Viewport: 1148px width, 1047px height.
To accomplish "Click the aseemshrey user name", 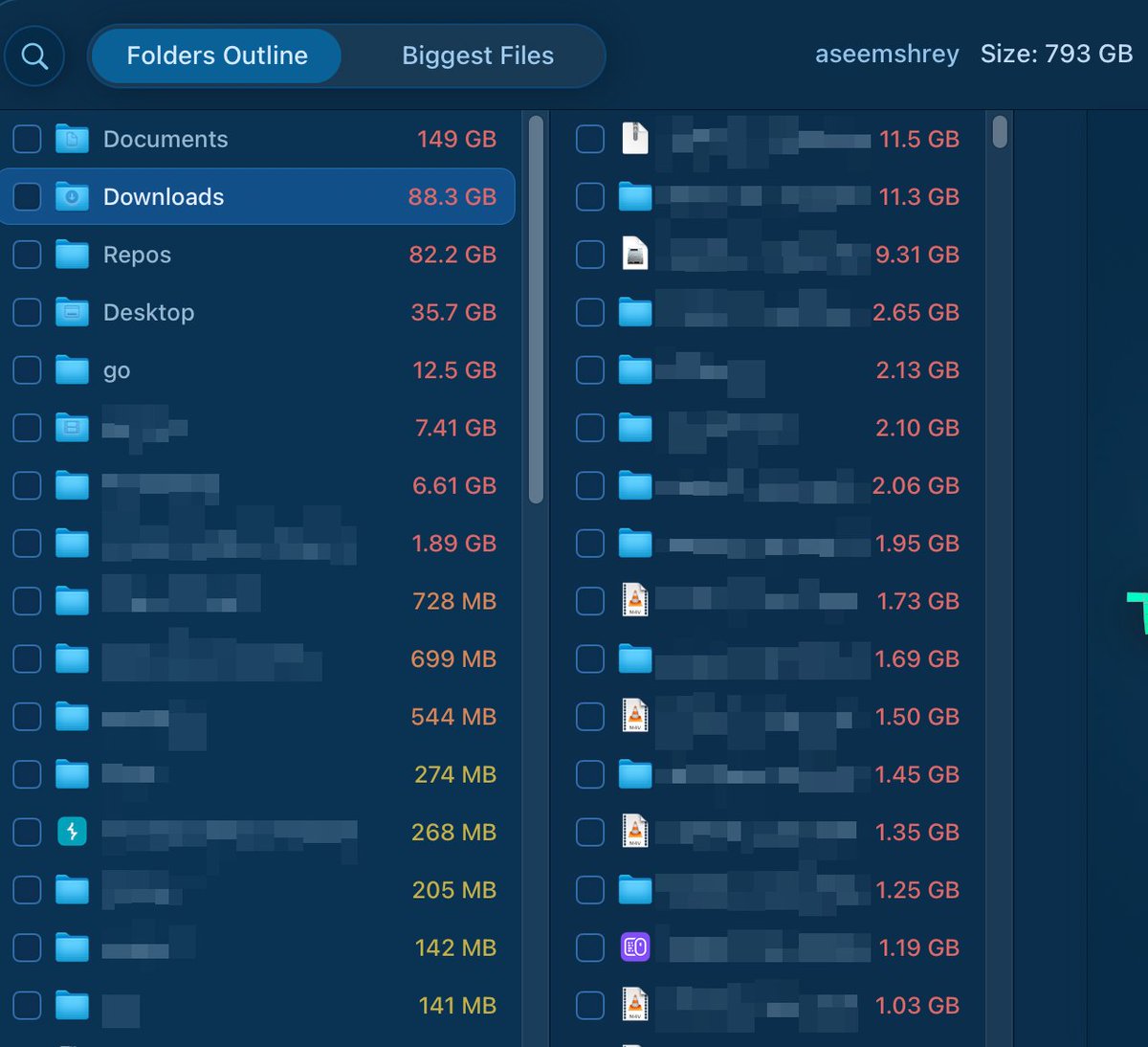I will tap(887, 54).
